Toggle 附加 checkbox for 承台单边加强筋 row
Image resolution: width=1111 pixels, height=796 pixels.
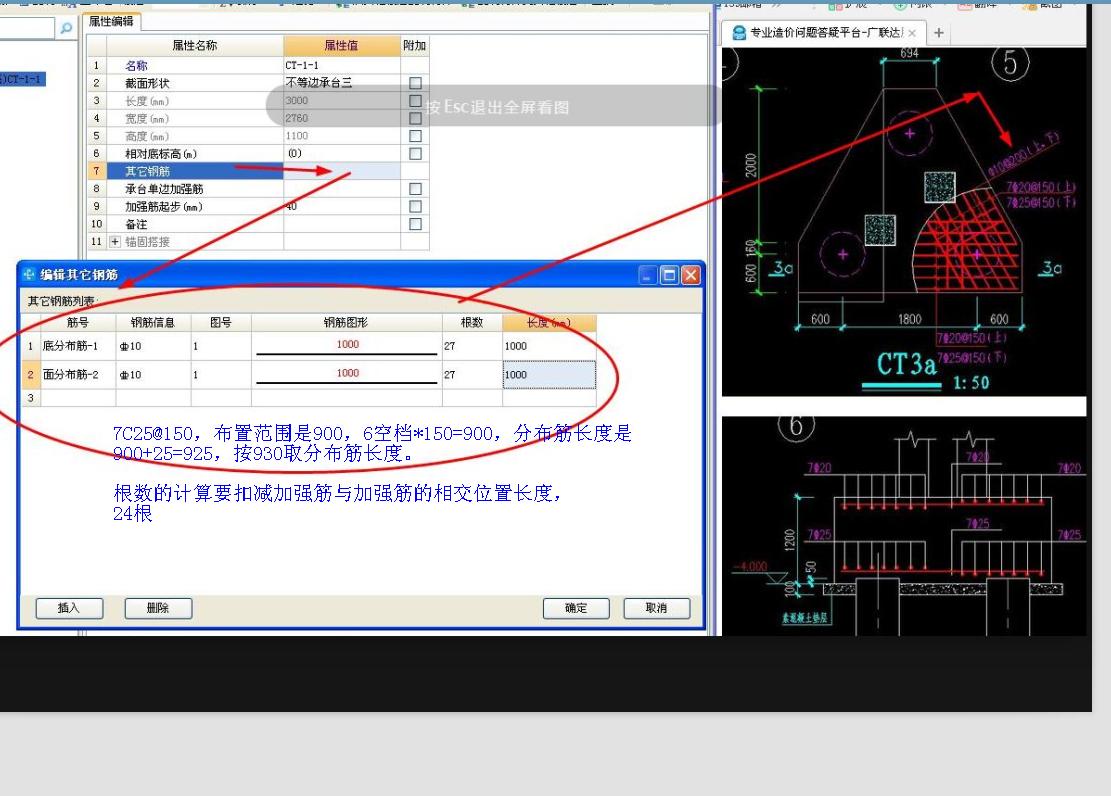pyautogui.click(x=415, y=189)
